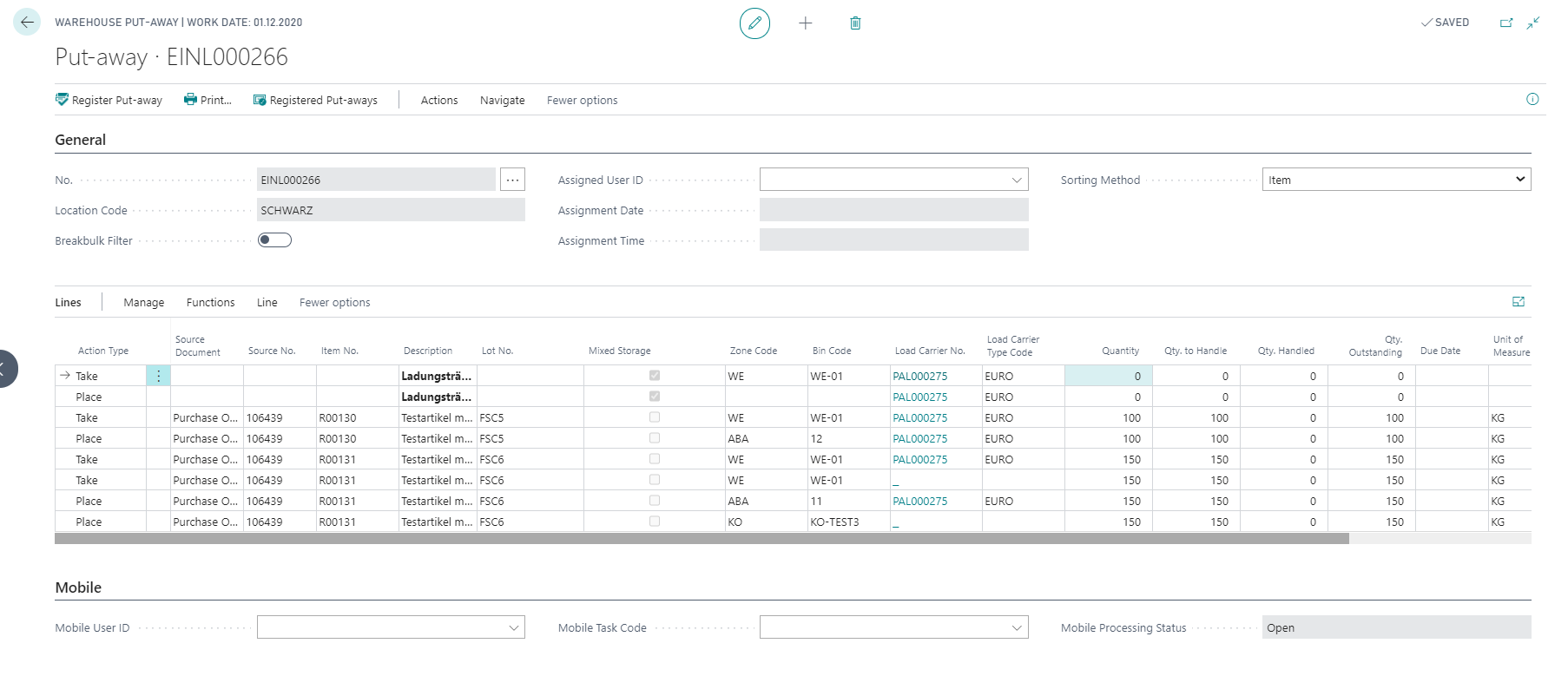Click the pencil edit icon
Viewport: 1568px width, 676px height.
tap(754, 23)
